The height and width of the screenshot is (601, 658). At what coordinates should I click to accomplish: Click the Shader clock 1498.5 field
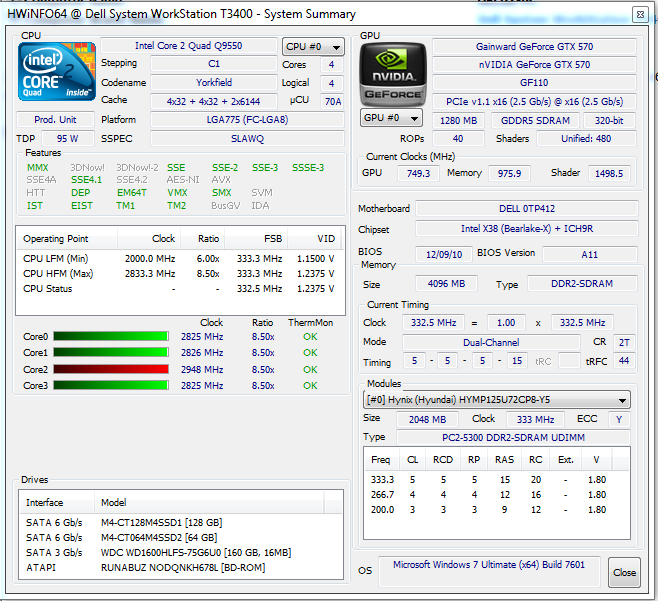(x=609, y=173)
